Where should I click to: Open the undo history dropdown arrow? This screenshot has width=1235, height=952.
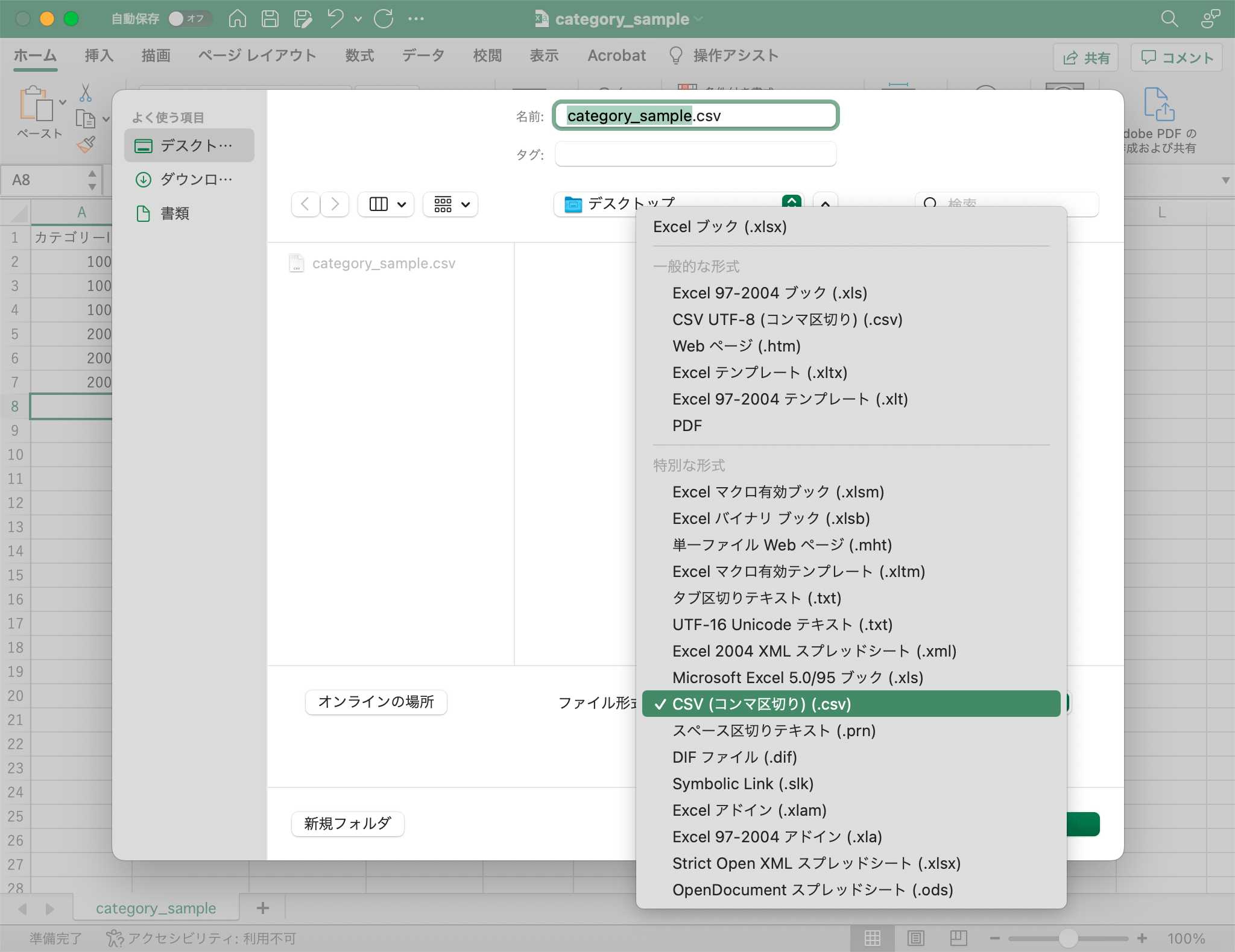(358, 19)
